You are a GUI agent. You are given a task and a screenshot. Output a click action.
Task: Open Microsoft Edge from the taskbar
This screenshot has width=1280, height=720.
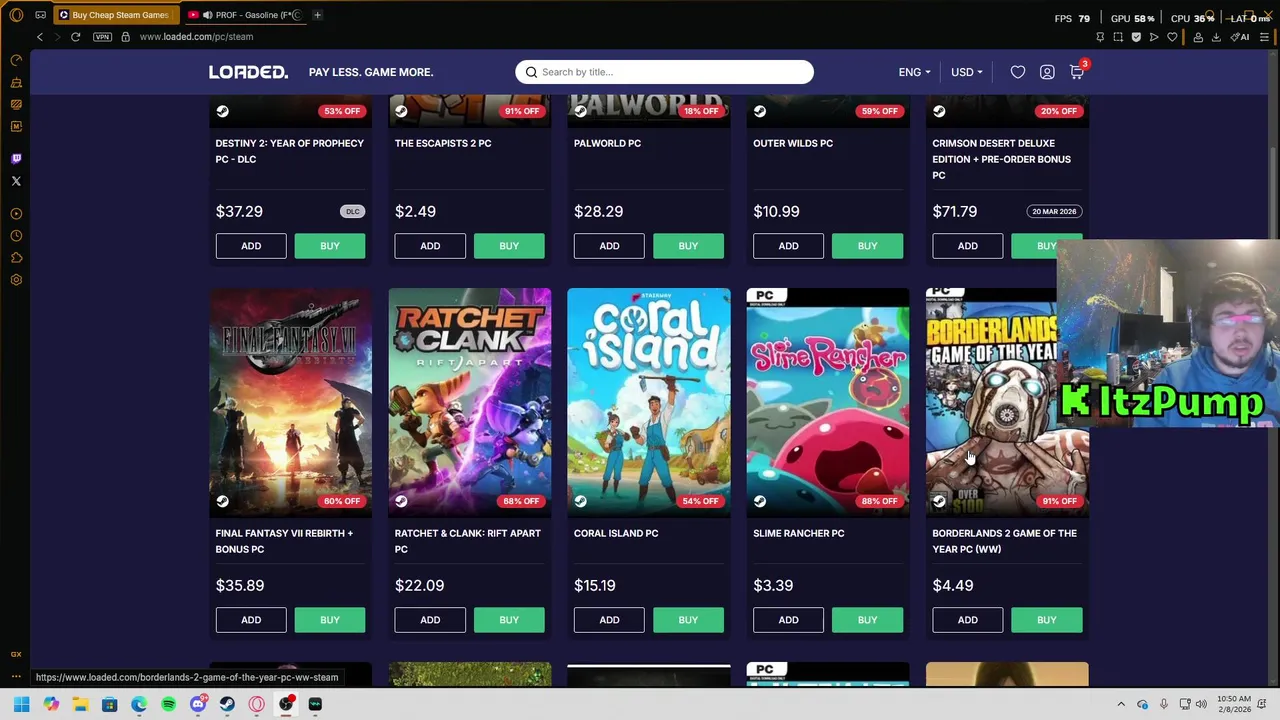139,704
